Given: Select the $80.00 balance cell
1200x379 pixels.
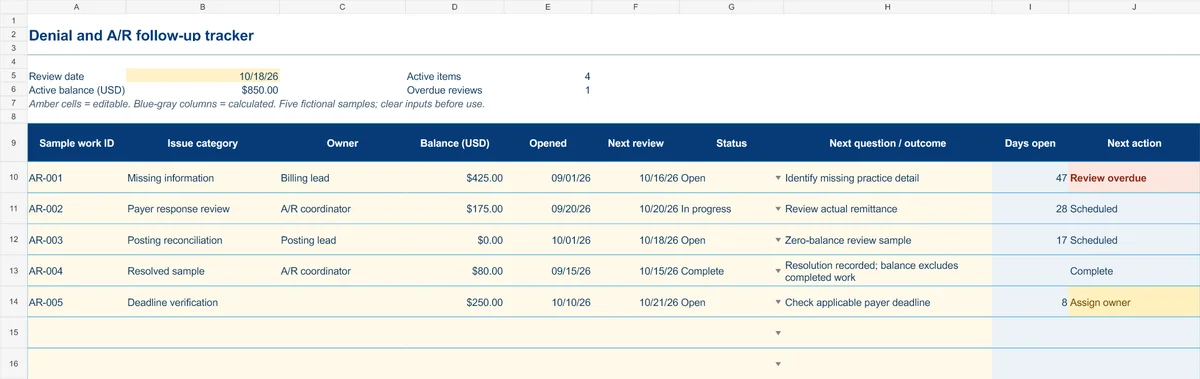Looking at the screenshot, I should tap(455, 271).
